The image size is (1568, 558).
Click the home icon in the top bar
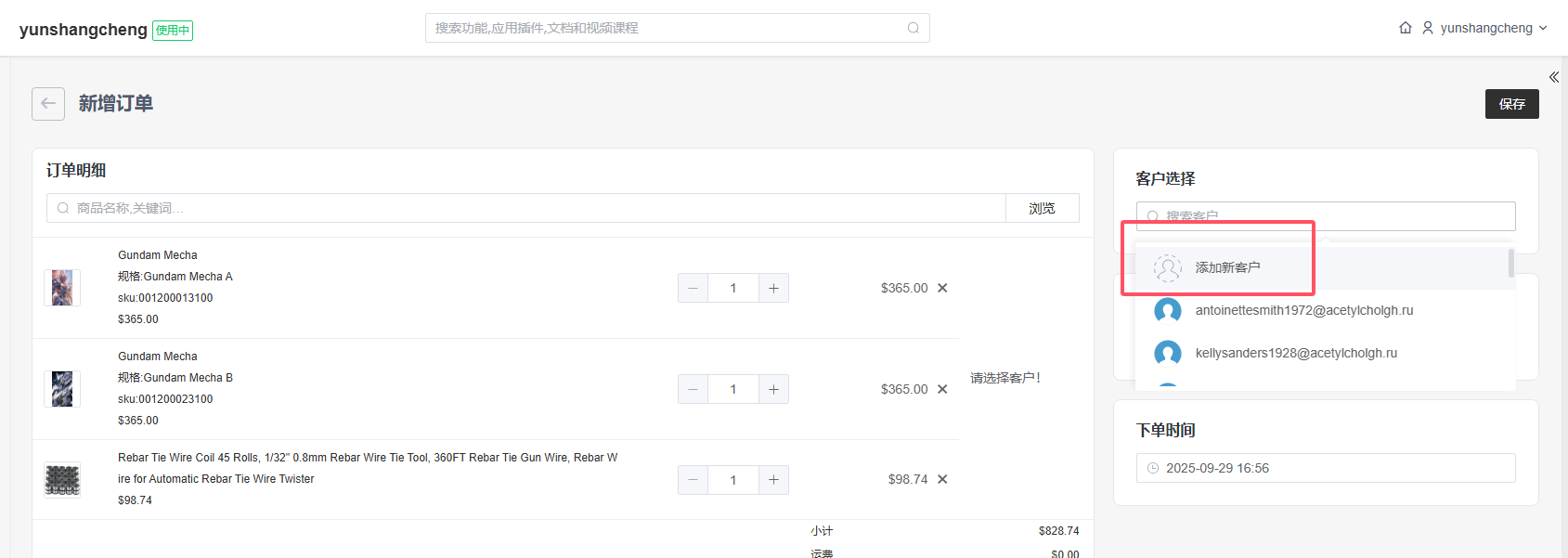(1406, 28)
